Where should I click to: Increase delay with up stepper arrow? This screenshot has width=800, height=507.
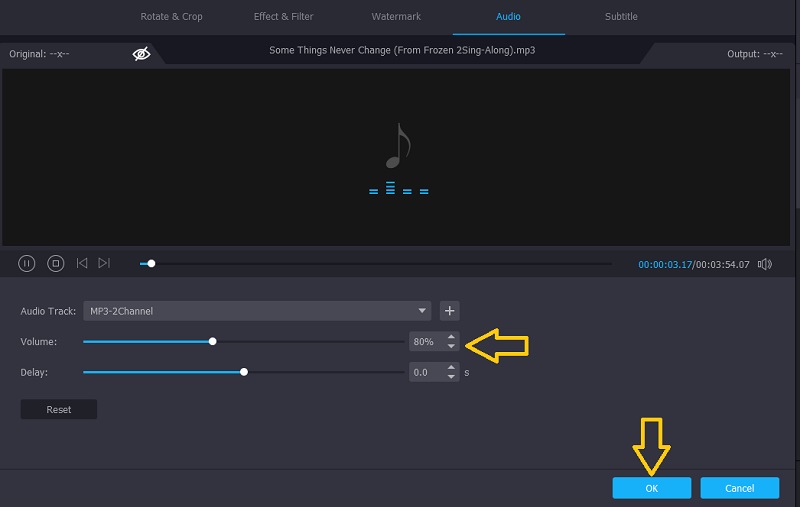(452, 367)
